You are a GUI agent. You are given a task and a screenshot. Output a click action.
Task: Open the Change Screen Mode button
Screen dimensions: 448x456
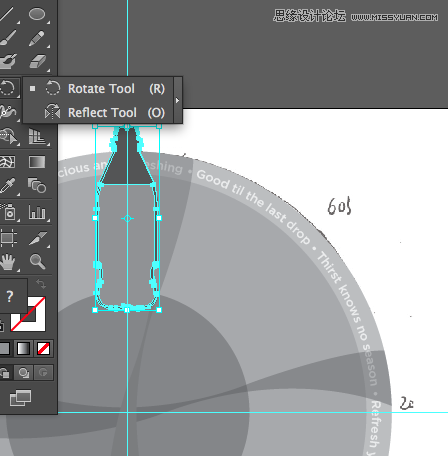pos(20,398)
